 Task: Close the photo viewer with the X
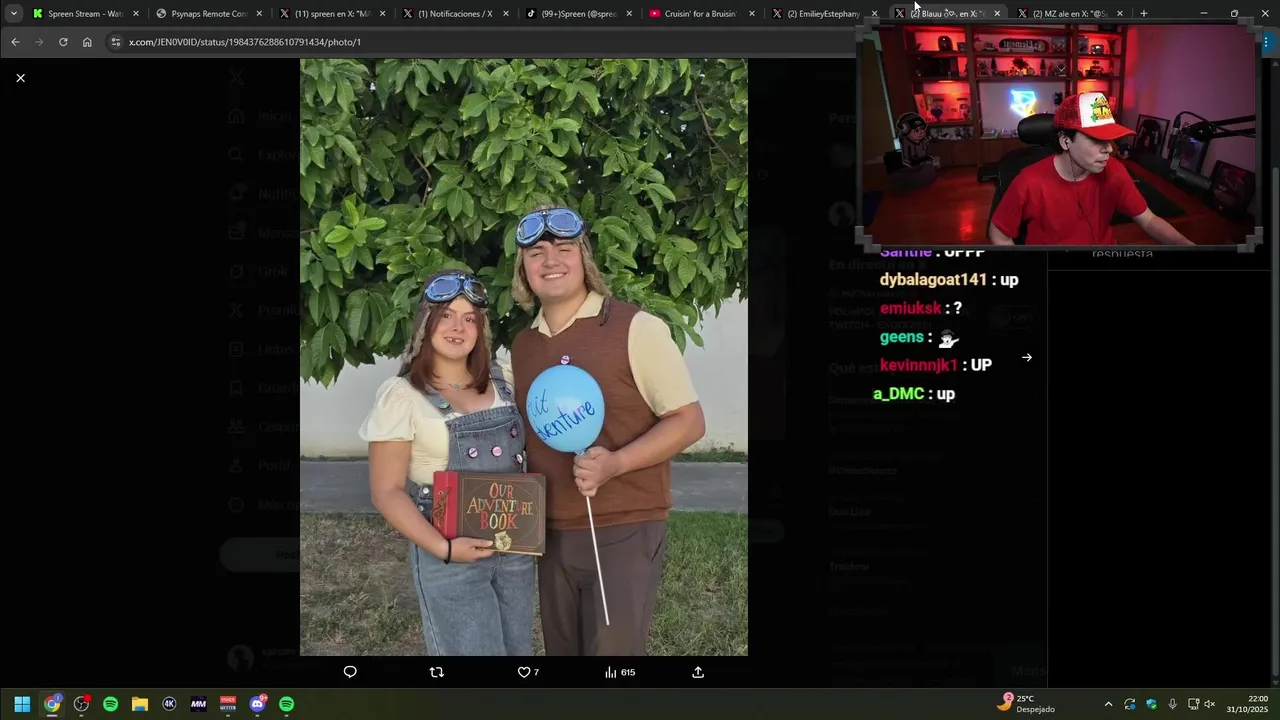(20, 78)
